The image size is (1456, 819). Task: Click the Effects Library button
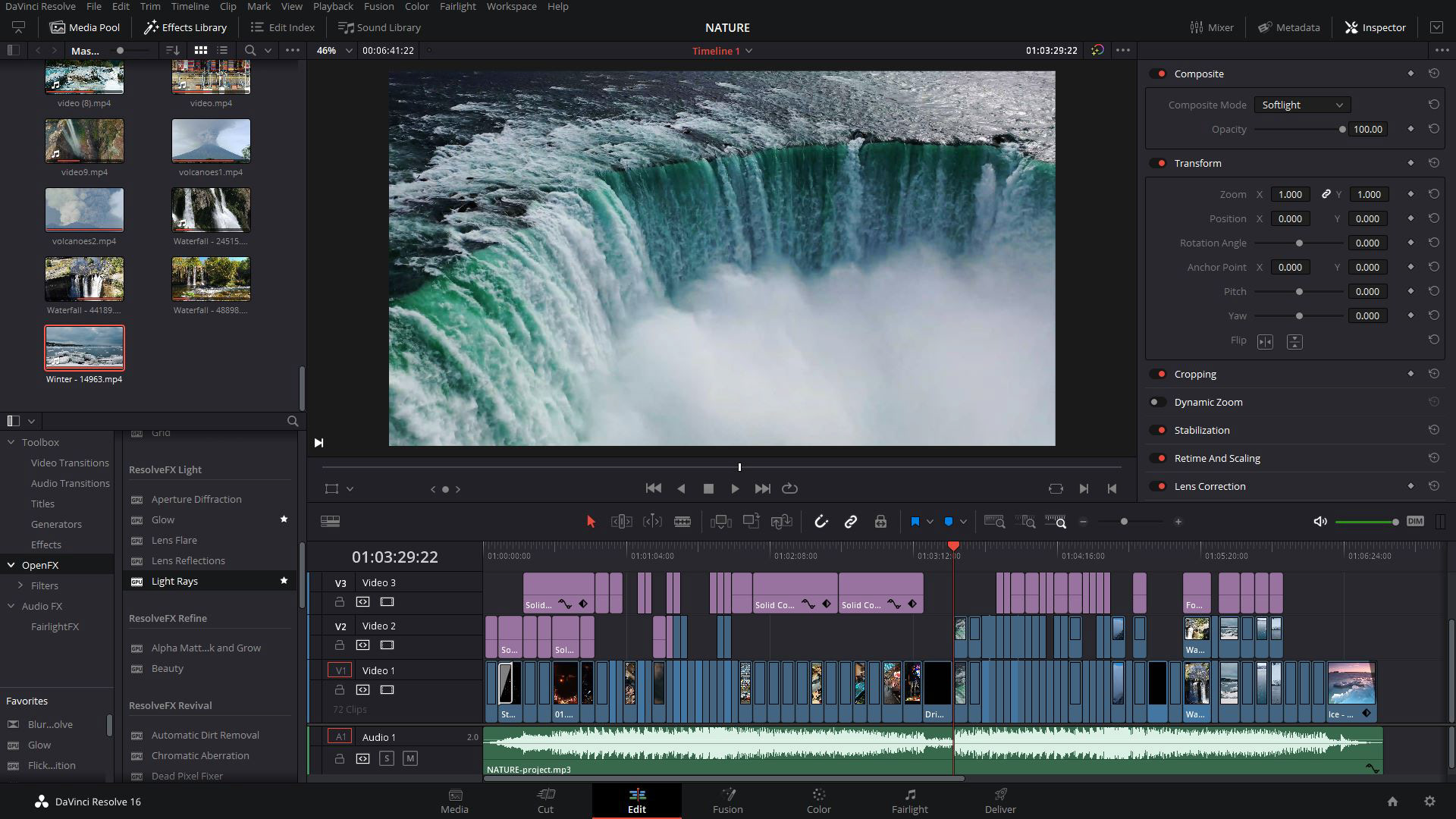185,27
